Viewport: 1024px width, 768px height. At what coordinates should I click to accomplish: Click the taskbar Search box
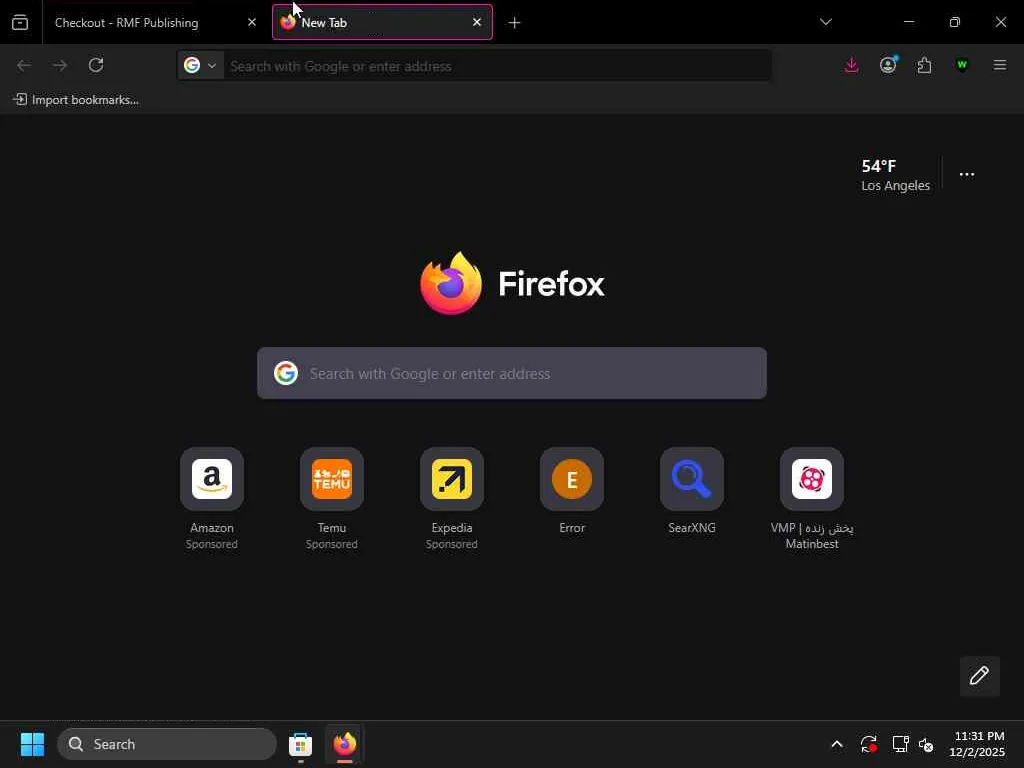coord(167,744)
